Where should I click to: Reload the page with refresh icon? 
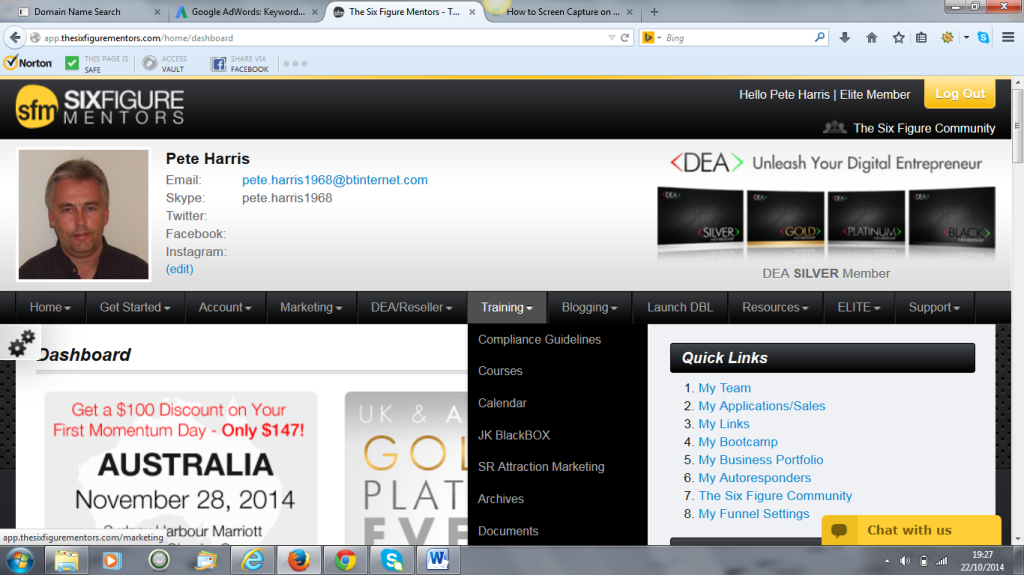(x=625, y=38)
